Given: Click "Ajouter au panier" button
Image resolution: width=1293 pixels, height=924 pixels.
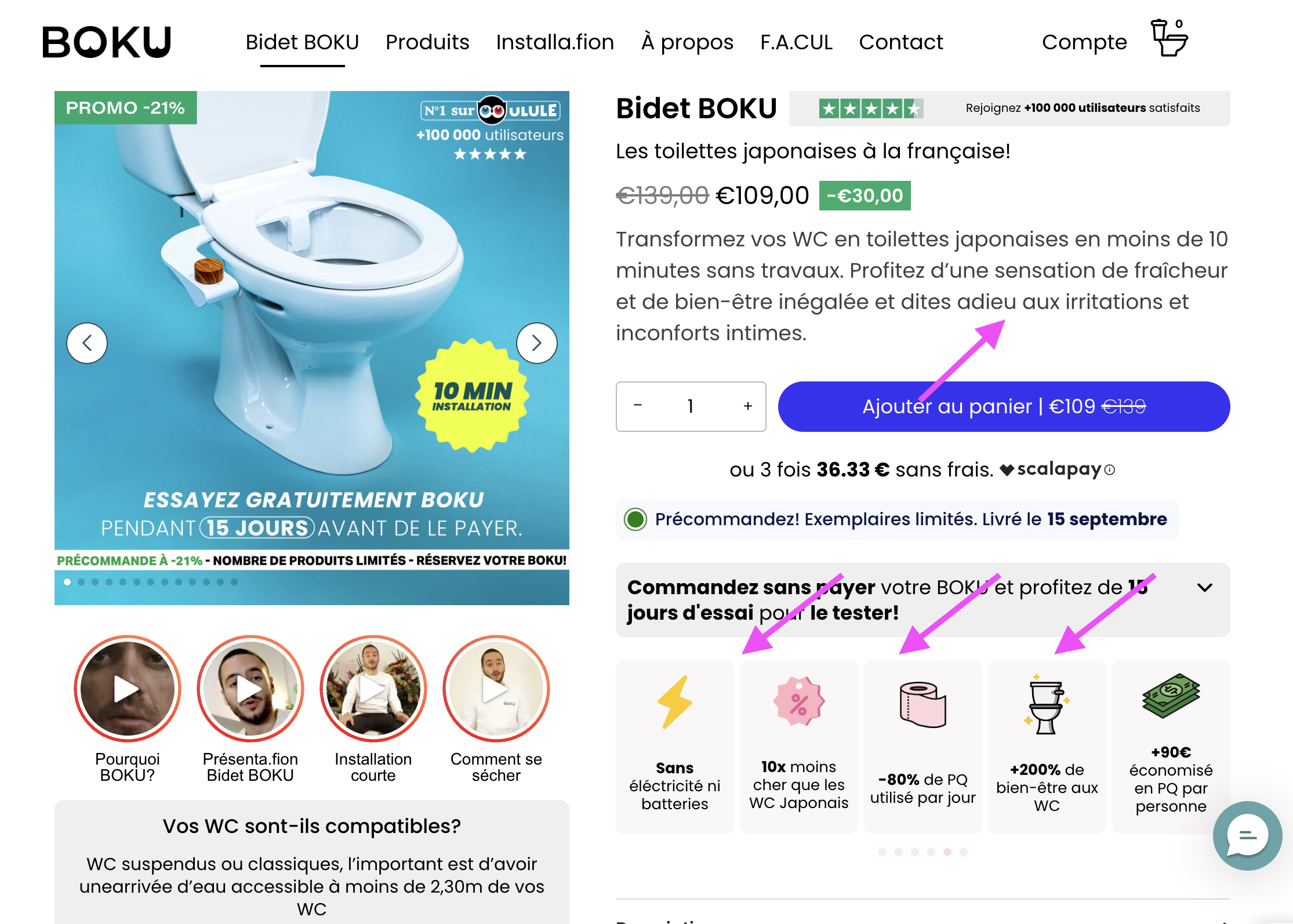Looking at the screenshot, I should 1004,406.
